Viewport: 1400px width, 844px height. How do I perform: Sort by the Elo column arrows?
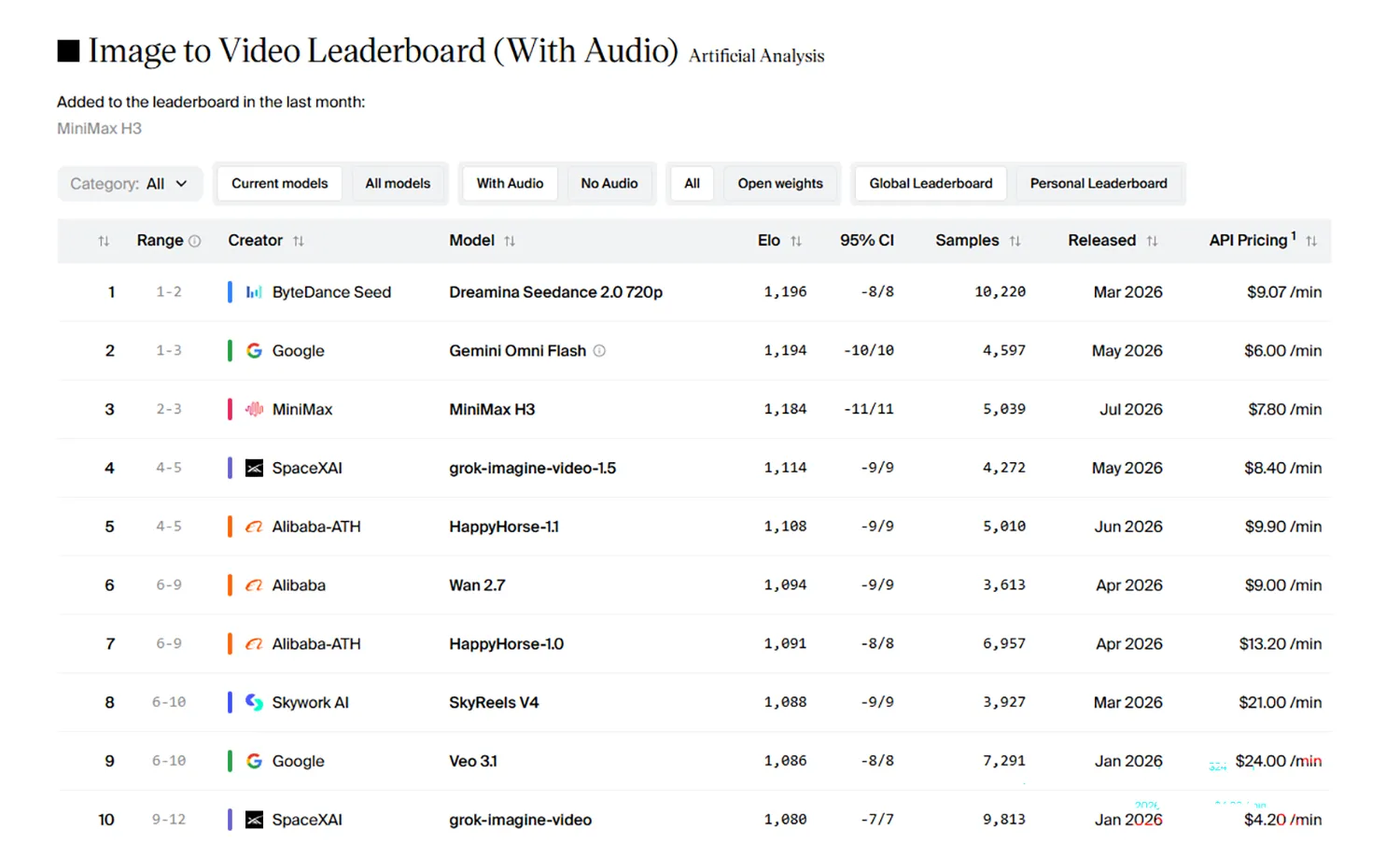coord(796,241)
